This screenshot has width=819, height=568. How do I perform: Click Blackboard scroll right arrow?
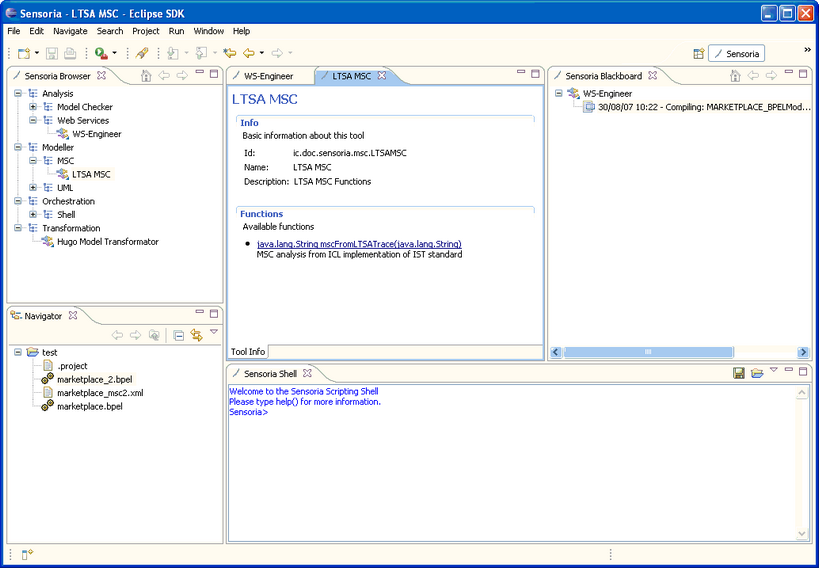coord(803,352)
